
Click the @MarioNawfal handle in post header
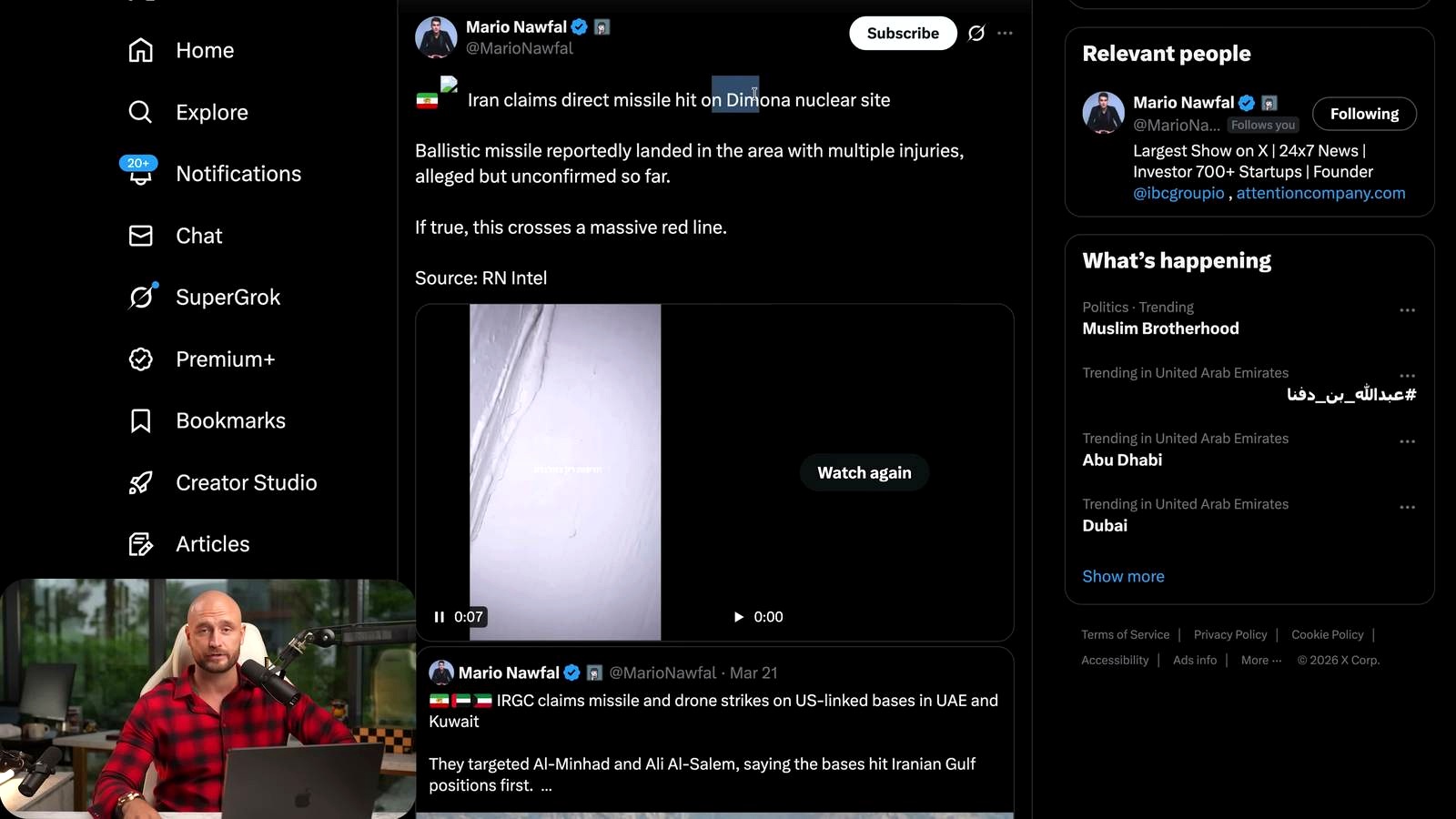pos(520,48)
